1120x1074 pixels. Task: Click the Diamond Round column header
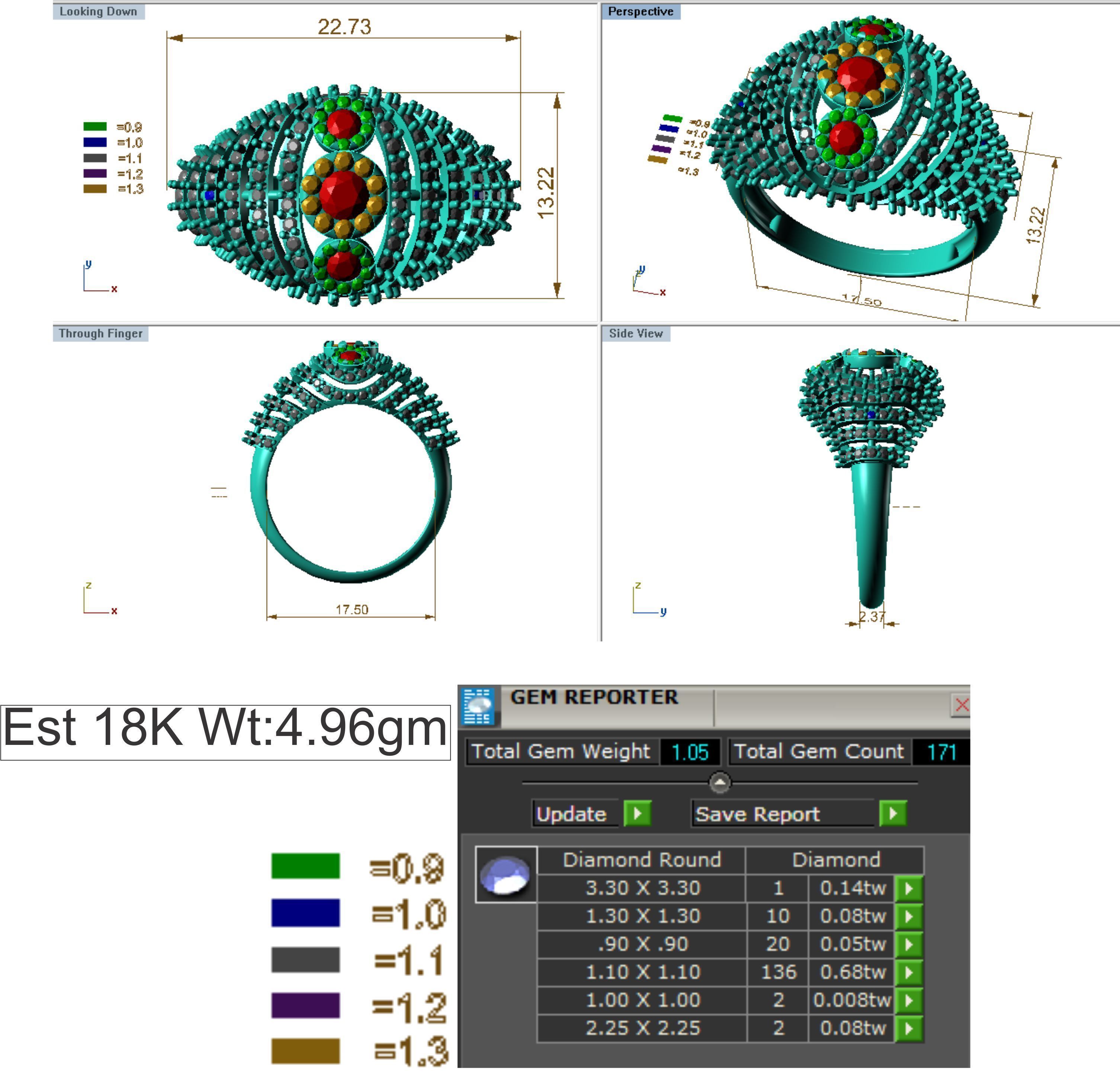pos(642,860)
